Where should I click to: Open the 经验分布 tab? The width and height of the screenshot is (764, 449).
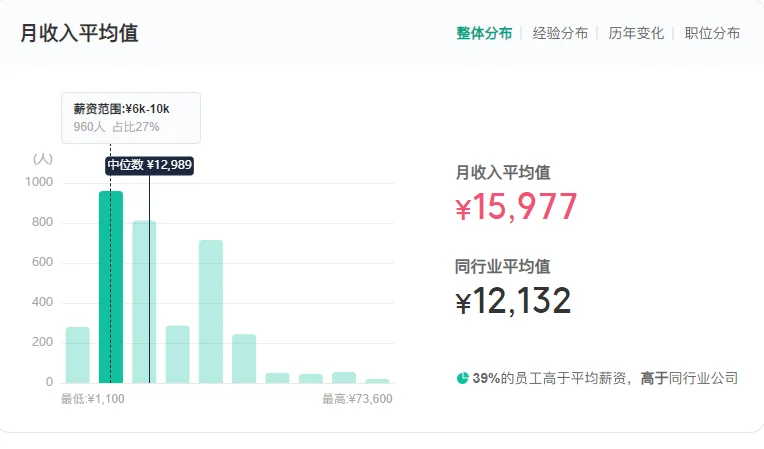[560, 33]
